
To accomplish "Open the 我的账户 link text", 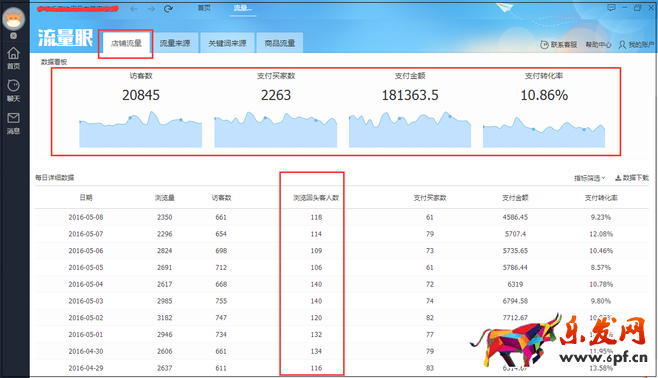I will pos(641,44).
